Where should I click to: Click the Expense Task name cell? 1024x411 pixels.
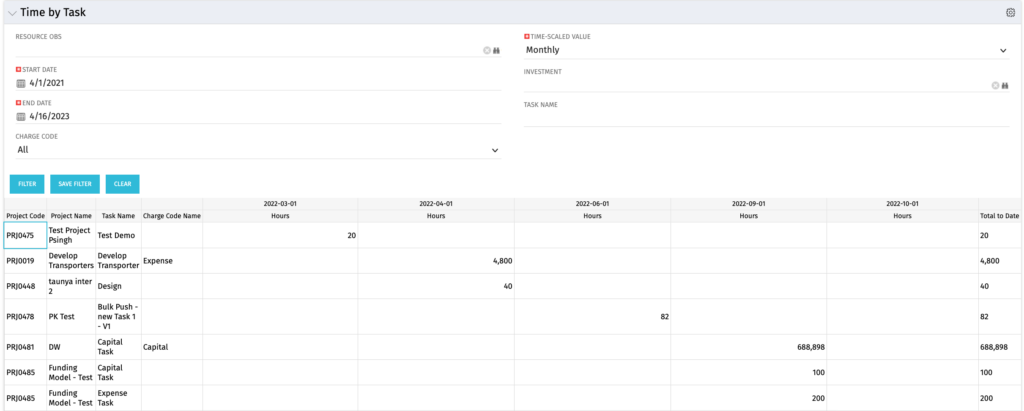[x=118, y=398]
